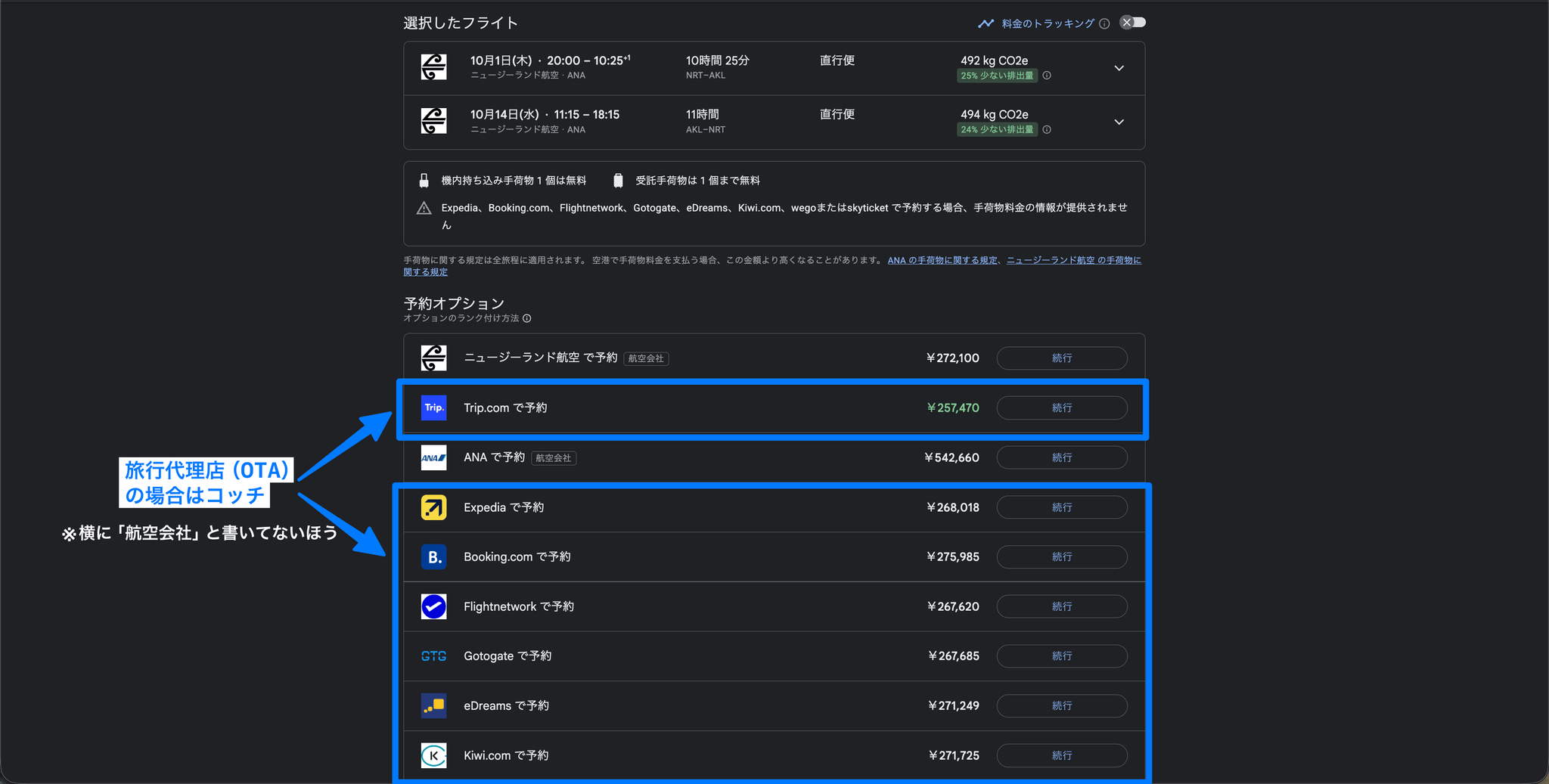The image size is (1549, 784).
Task: Click the eDreams logo
Action: [433, 705]
